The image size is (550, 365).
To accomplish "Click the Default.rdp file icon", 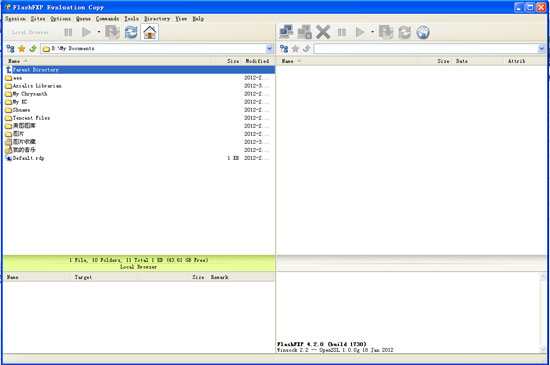I will pyautogui.click(x=8, y=158).
